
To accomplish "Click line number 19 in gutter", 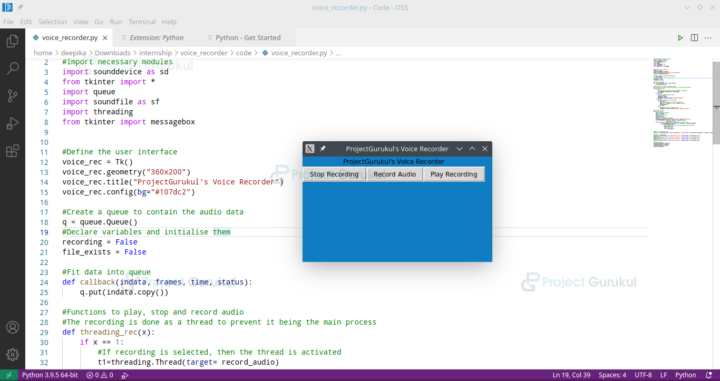I will click(x=44, y=232).
